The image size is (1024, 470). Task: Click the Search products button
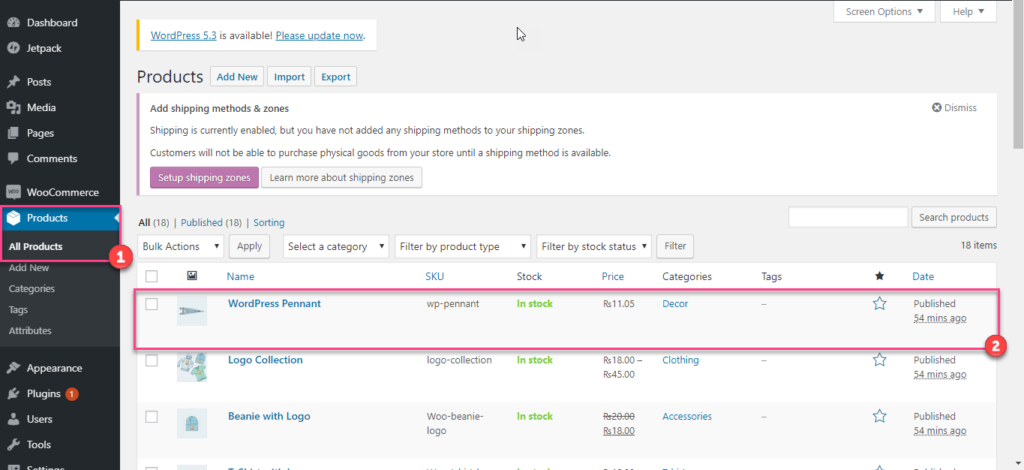click(953, 217)
